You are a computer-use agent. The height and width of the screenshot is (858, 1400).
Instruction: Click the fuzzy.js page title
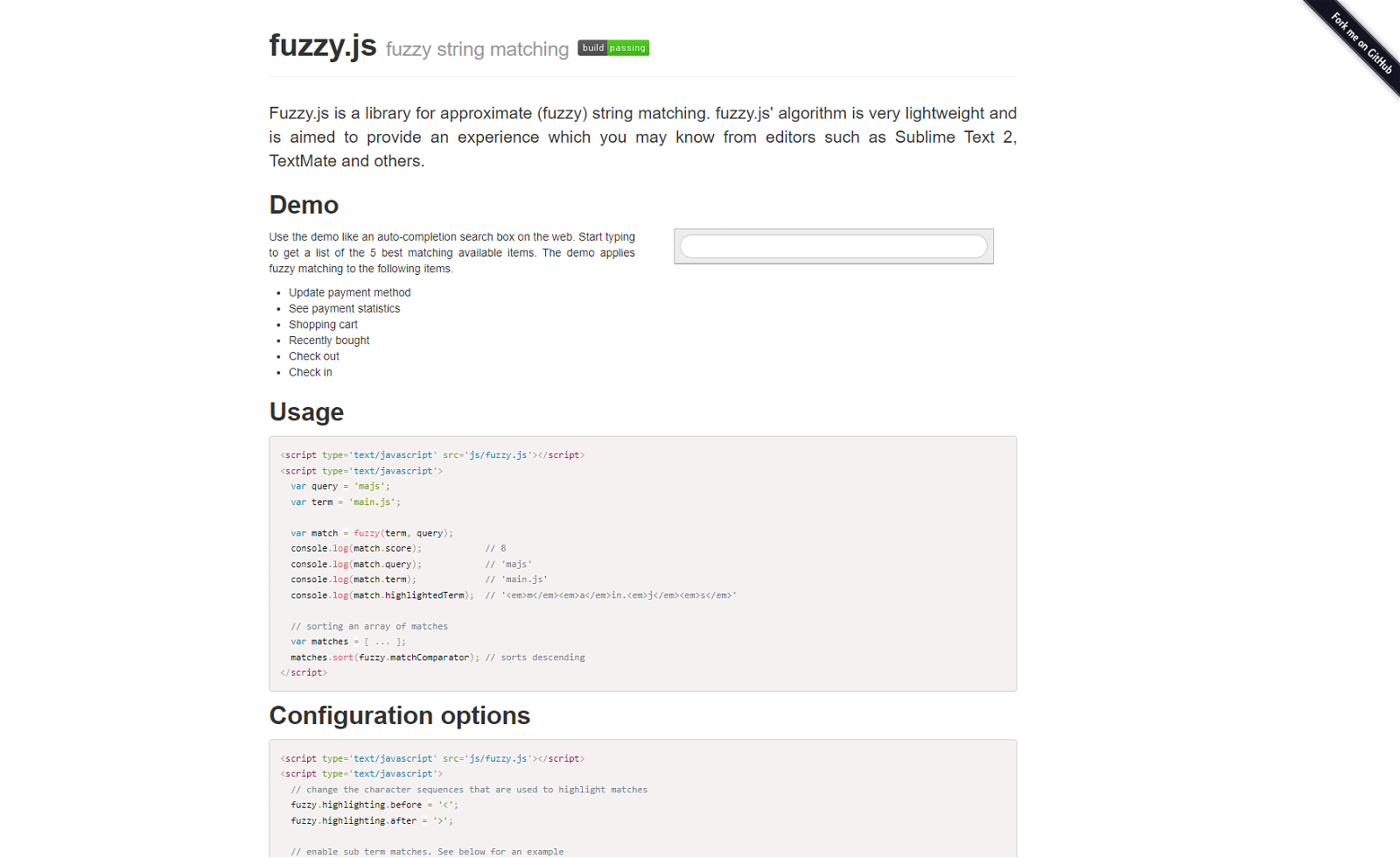tap(323, 45)
